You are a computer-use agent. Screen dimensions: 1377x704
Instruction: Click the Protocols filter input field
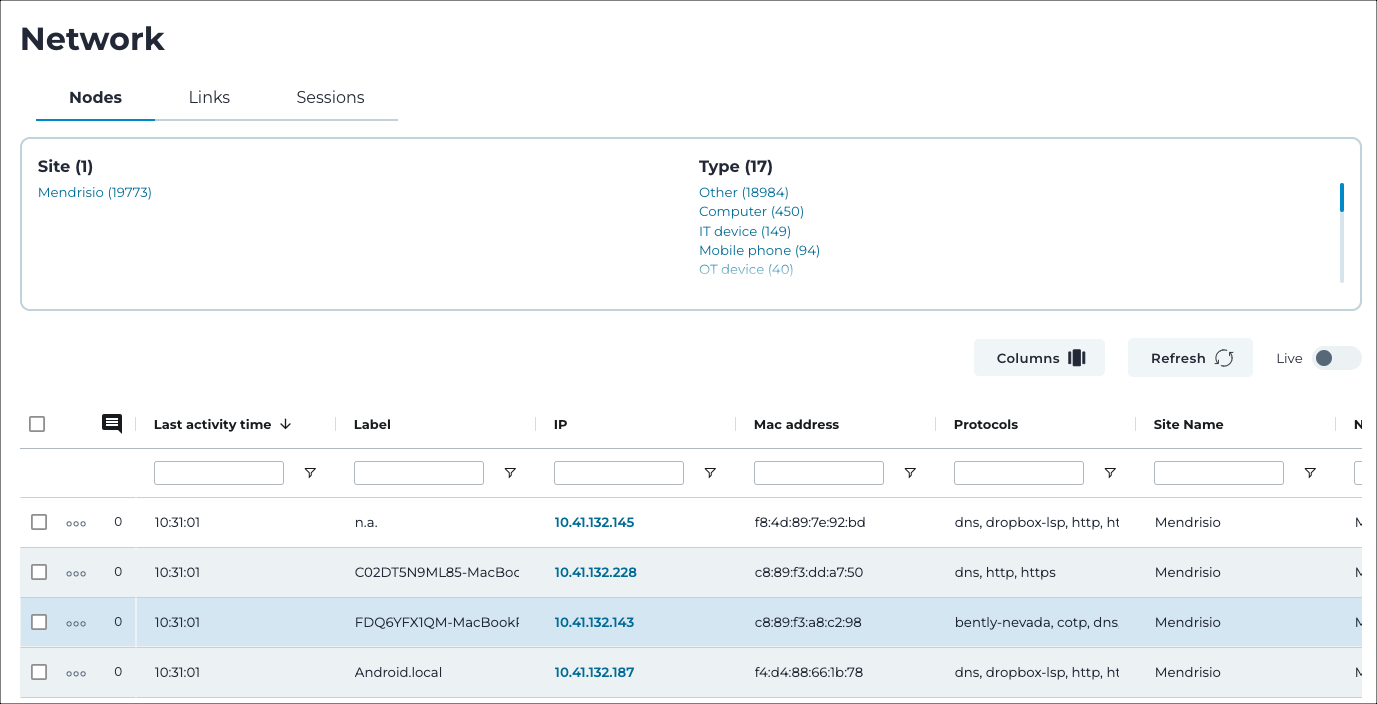1019,473
